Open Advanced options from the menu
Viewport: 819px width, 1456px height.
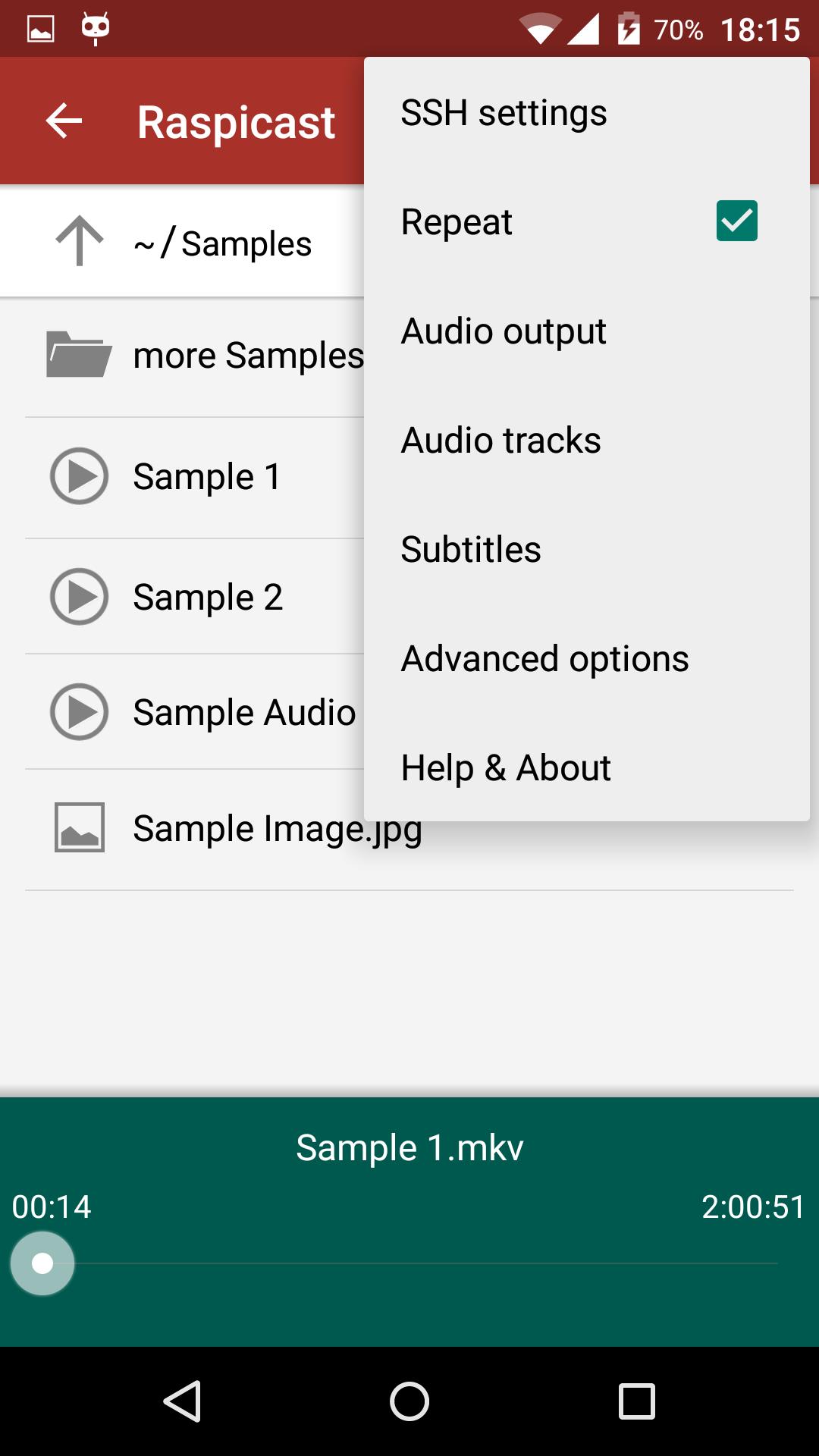[x=587, y=659]
